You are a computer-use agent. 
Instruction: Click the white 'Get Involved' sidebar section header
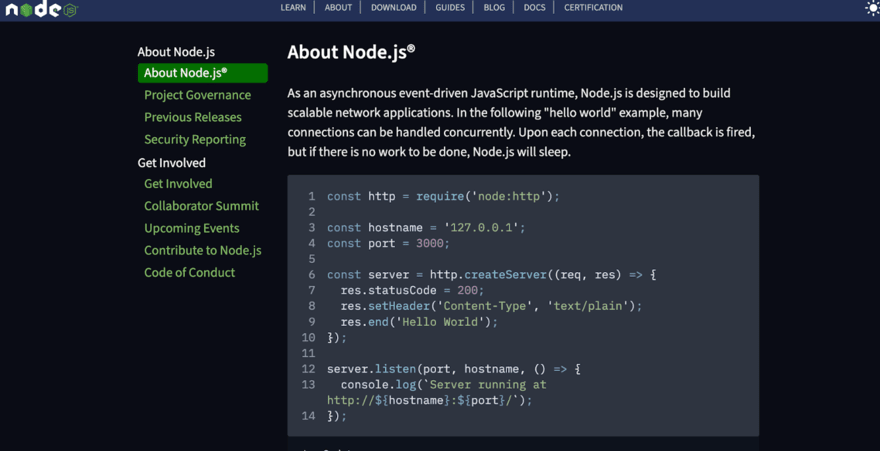171,163
